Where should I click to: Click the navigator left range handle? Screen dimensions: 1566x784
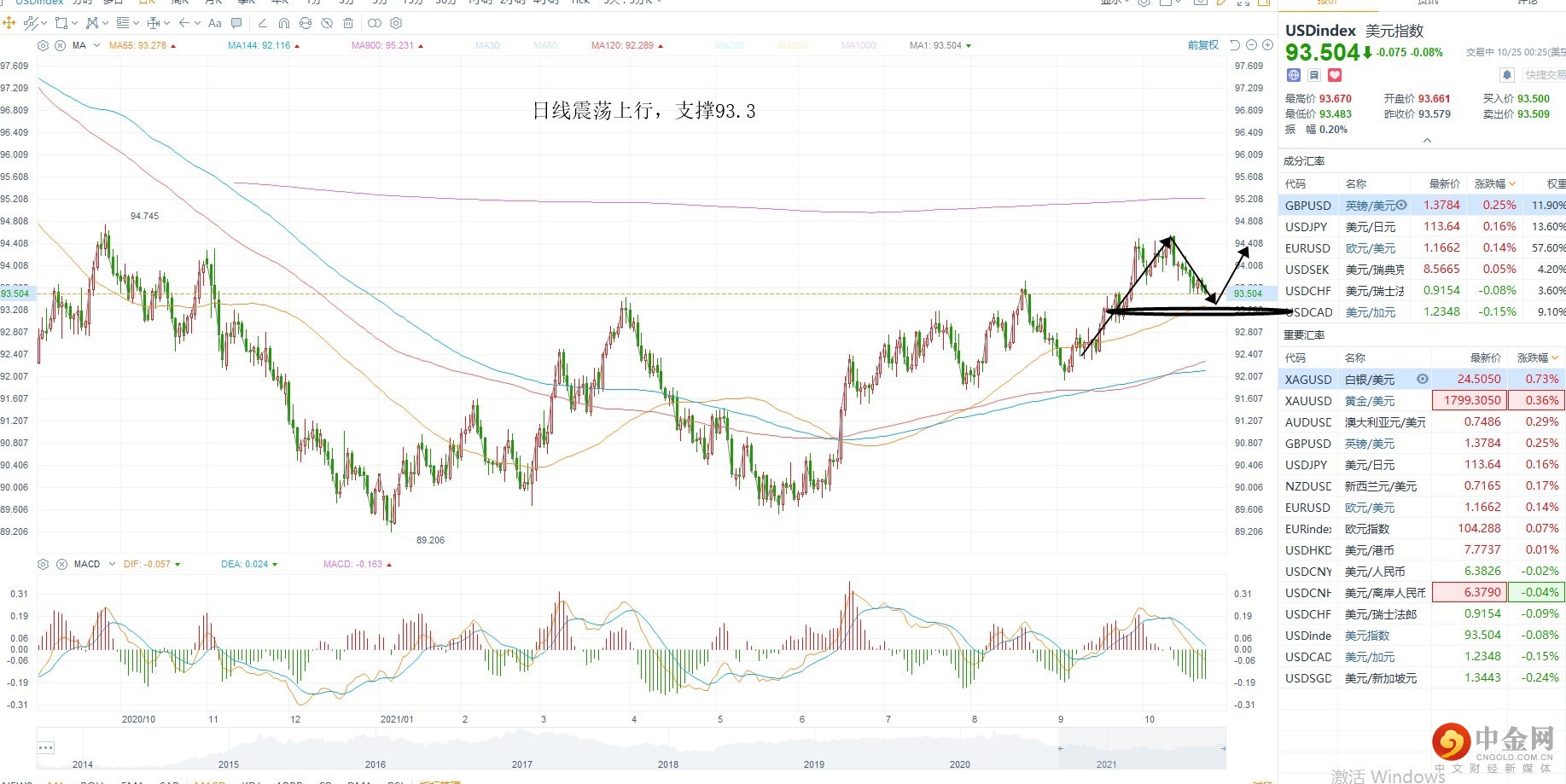[x=1062, y=748]
